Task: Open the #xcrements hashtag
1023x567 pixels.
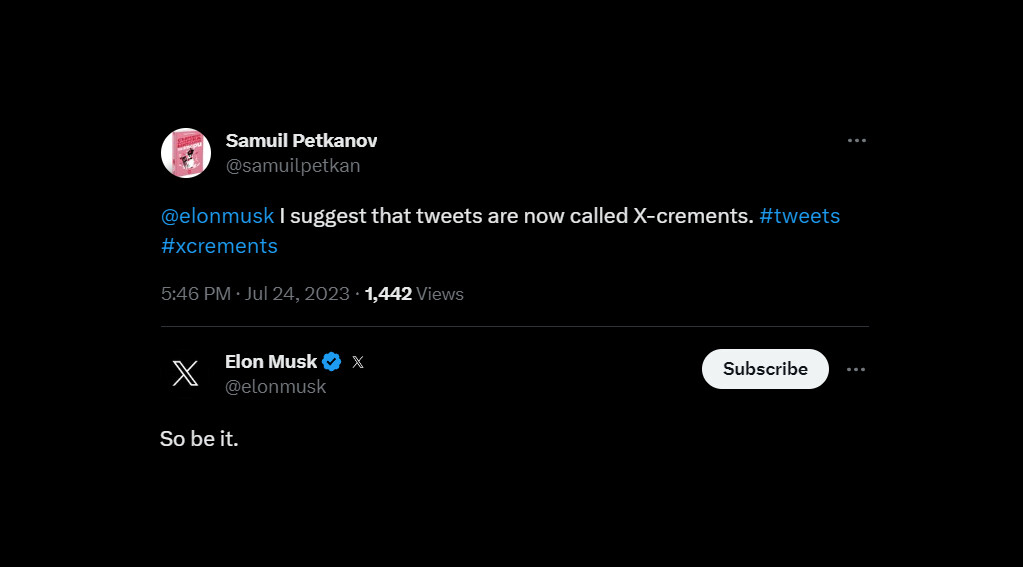Action: pos(219,246)
